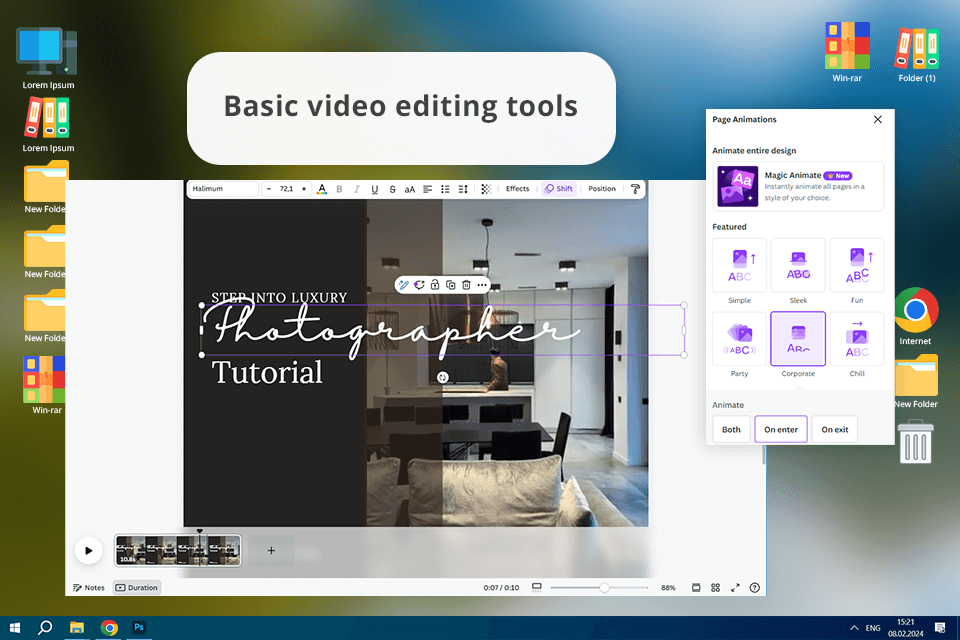Play the video timeline
Screen dimensions: 960x640
[88, 551]
